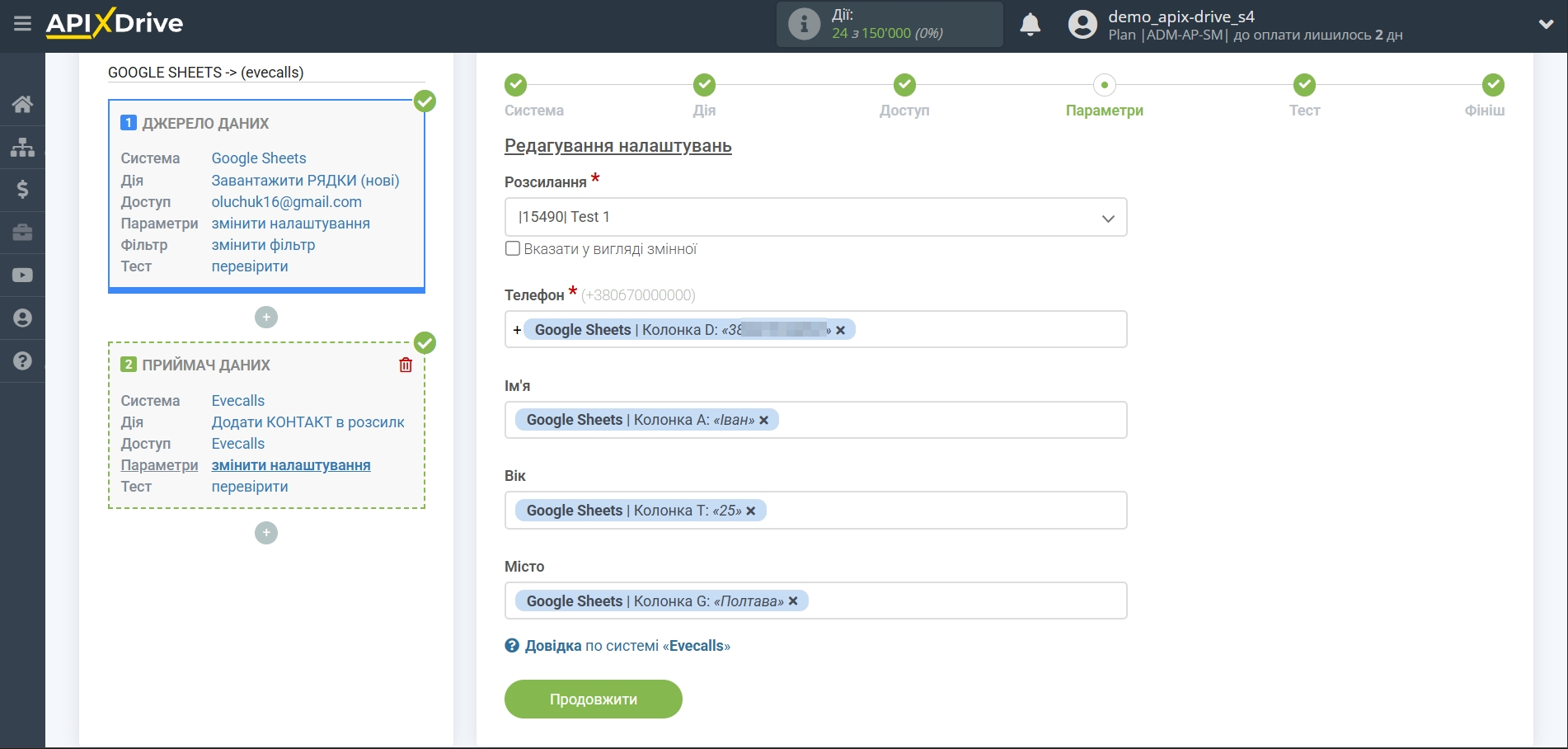
Task: Go to the Дія step
Action: click(x=704, y=85)
